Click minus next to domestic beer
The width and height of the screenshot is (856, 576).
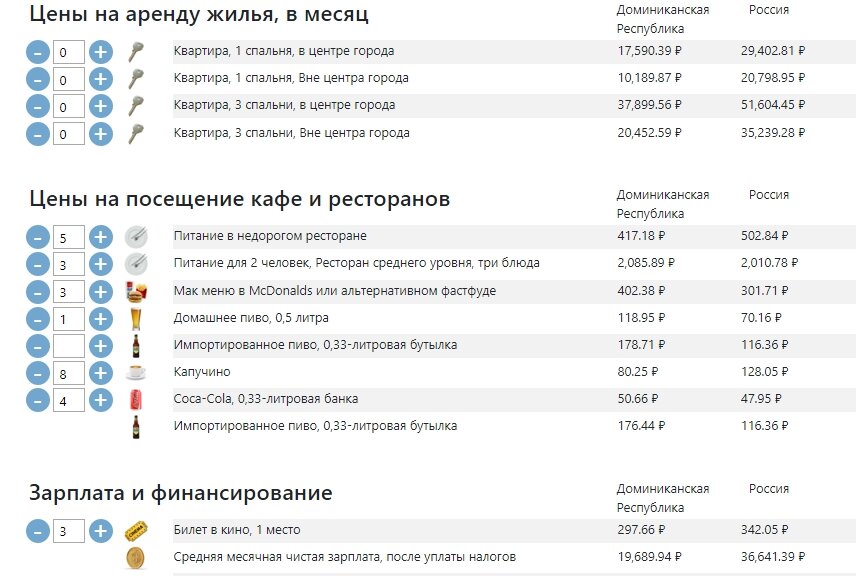point(40,320)
